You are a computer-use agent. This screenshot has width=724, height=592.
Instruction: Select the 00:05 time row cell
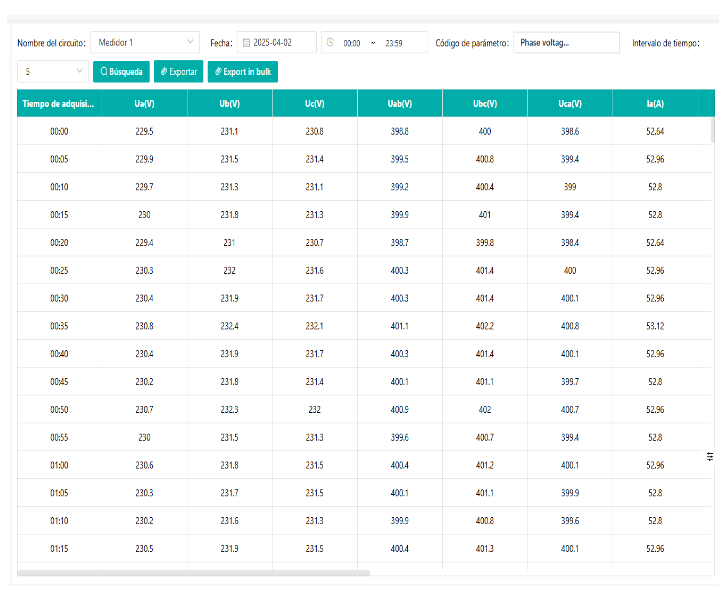(59, 159)
